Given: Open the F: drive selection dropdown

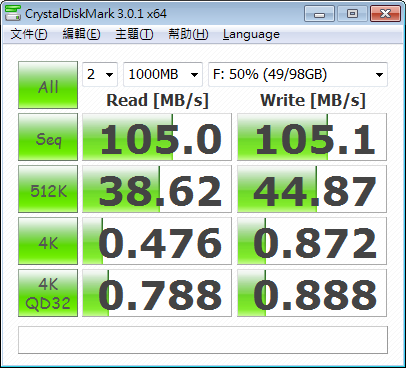Looking at the screenshot, I should point(298,74).
